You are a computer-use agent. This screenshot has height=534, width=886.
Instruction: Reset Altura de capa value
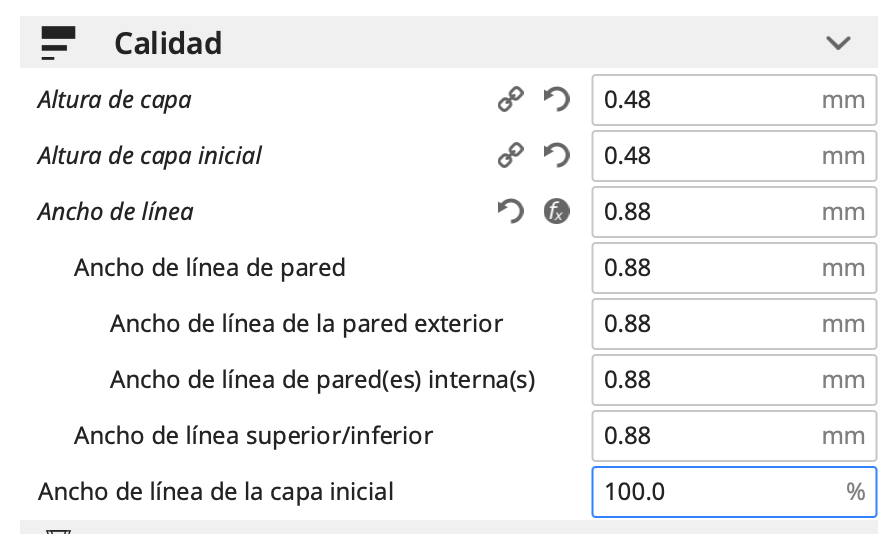click(556, 100)
